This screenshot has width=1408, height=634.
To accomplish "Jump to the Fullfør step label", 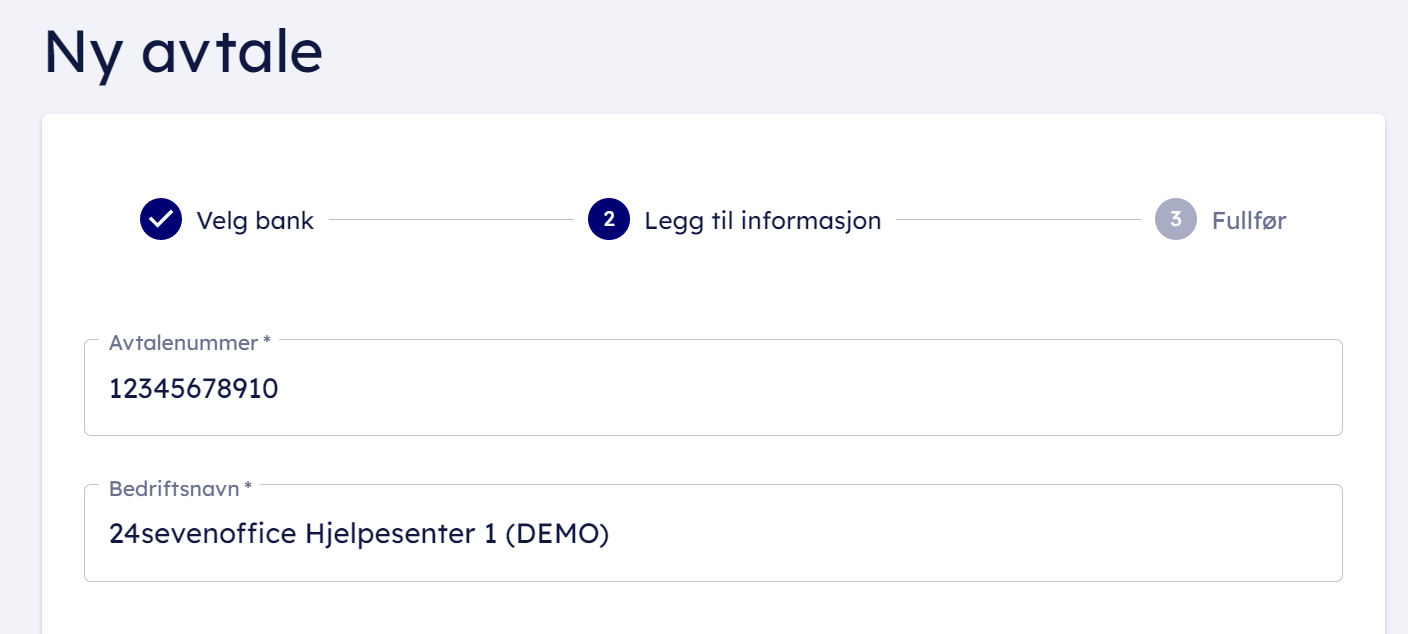I will tap(1249, 221).
